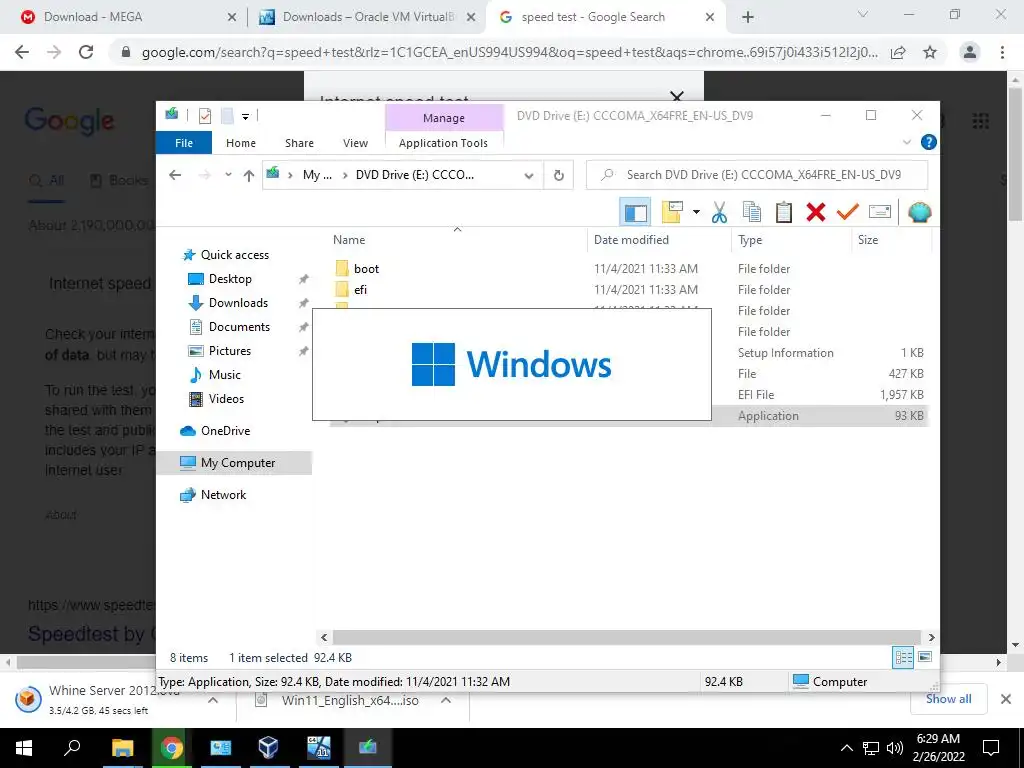Click the Copy icon in toolbar
Image resolution: width=1024 pixels, height=768 pixels.
tap(752, 212)
